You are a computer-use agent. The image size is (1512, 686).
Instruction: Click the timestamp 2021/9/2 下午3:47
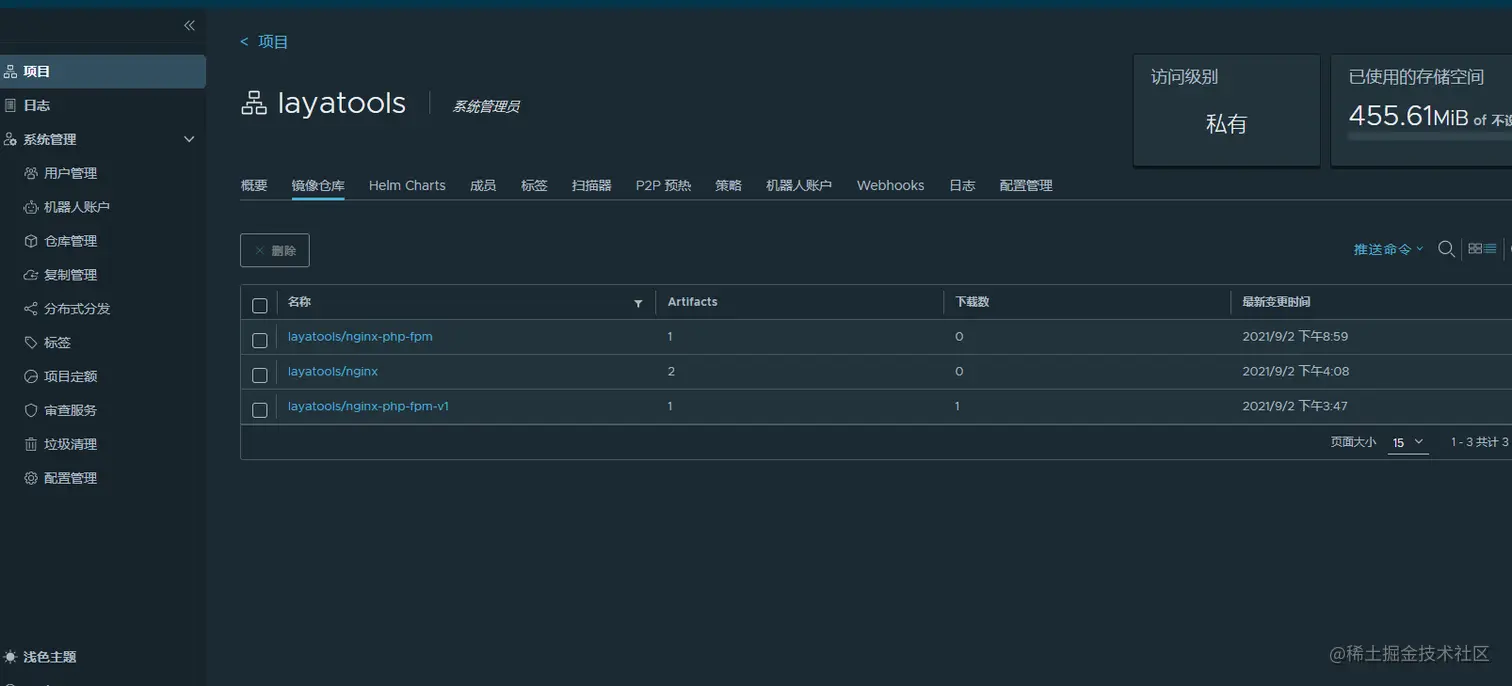[1295, 407]
